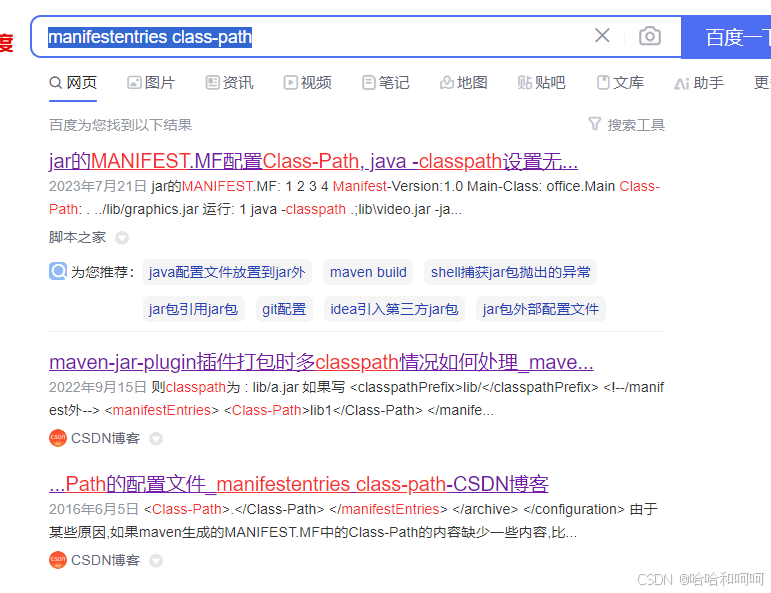
Task: Switch to the 视频 tab
Action: pyautogui.click(x=307, y=83)
